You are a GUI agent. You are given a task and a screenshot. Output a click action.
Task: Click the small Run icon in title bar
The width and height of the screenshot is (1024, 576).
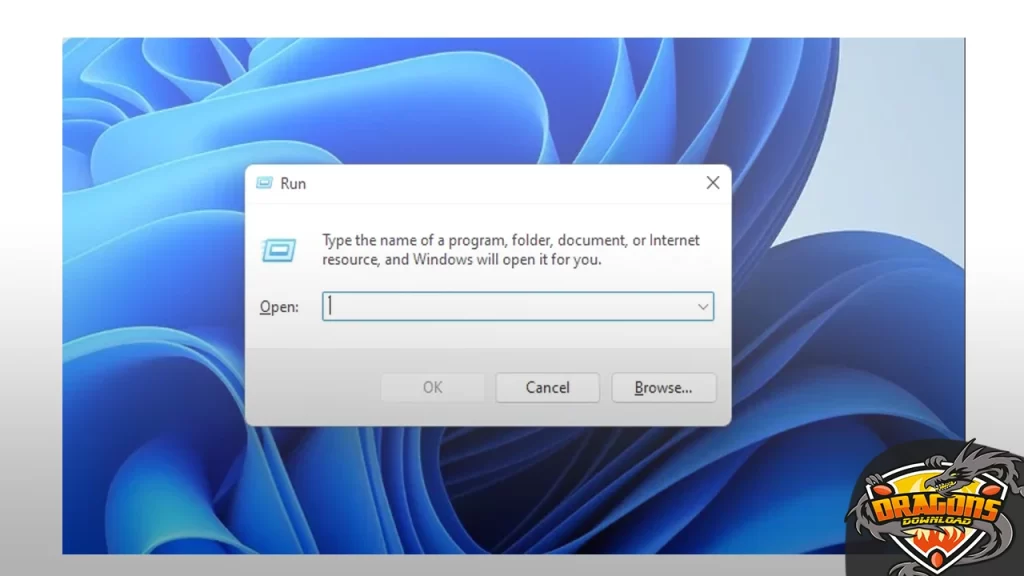point(264,183)
